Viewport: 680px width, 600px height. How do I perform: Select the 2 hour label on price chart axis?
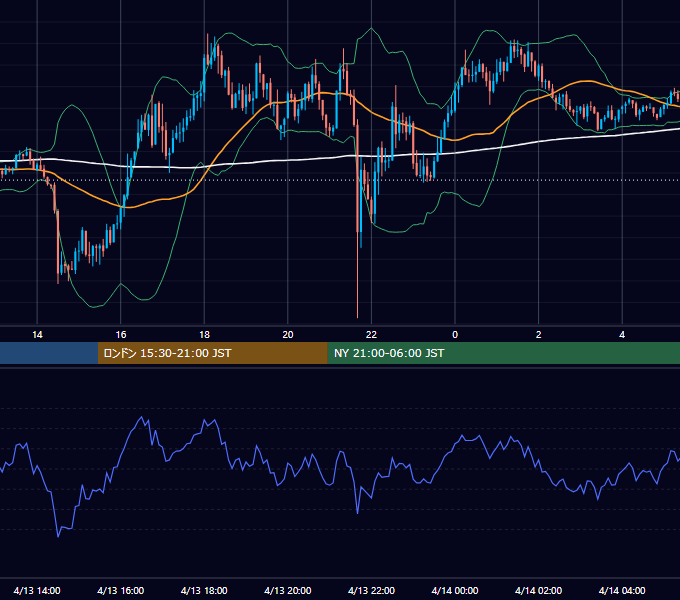coord(539,335)
